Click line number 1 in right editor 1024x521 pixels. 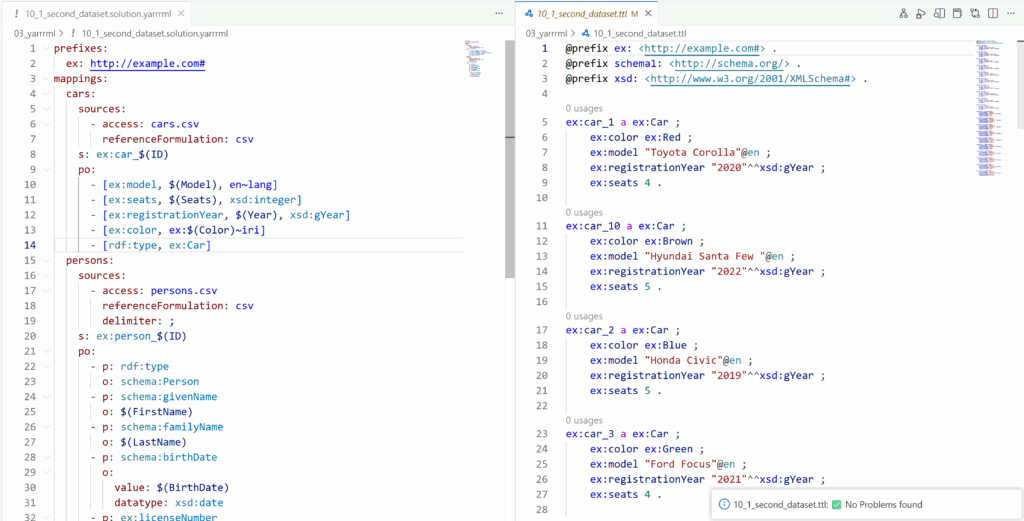tap(546, 49)
